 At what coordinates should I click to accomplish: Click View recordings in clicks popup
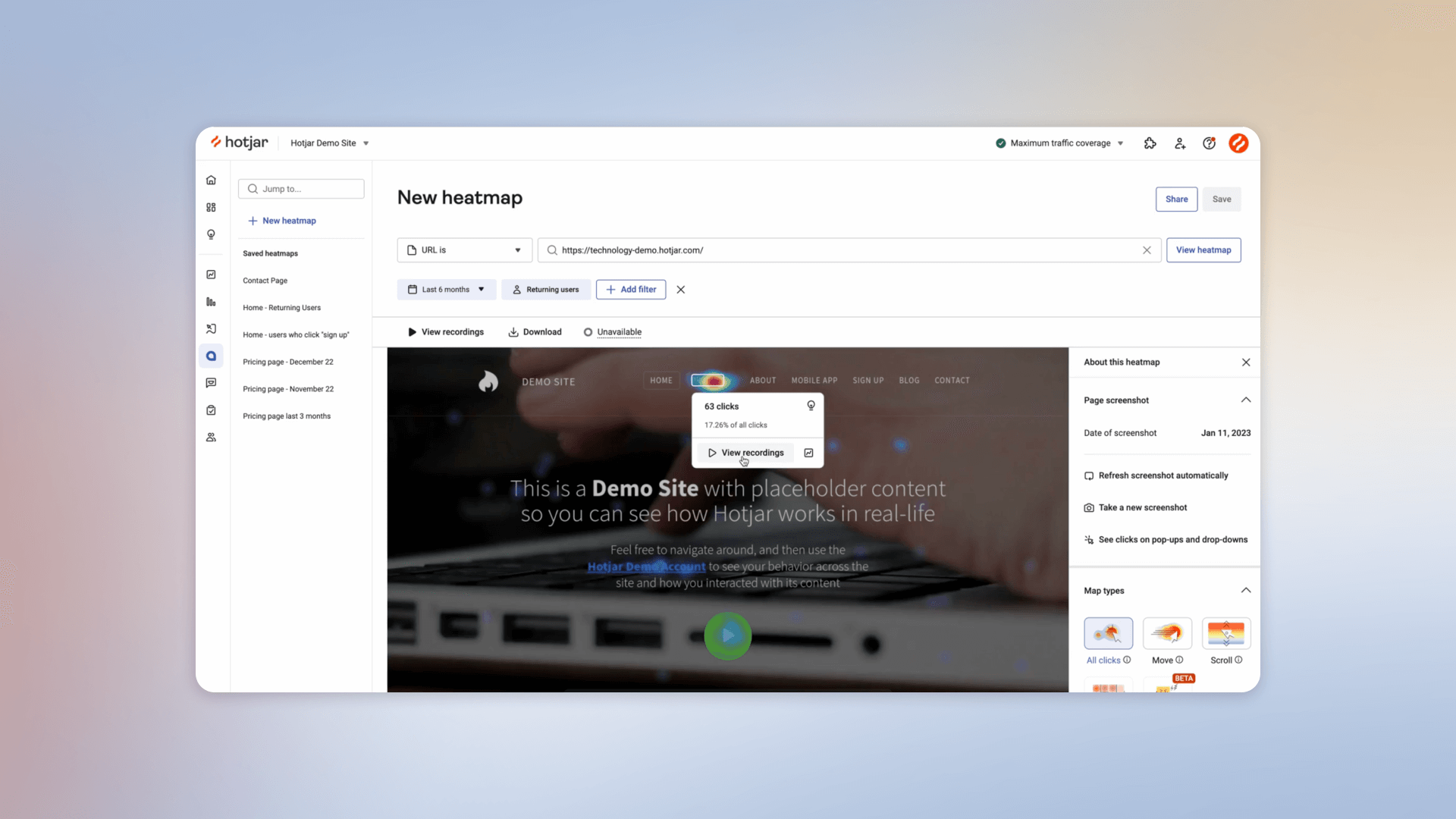(745, 453)
